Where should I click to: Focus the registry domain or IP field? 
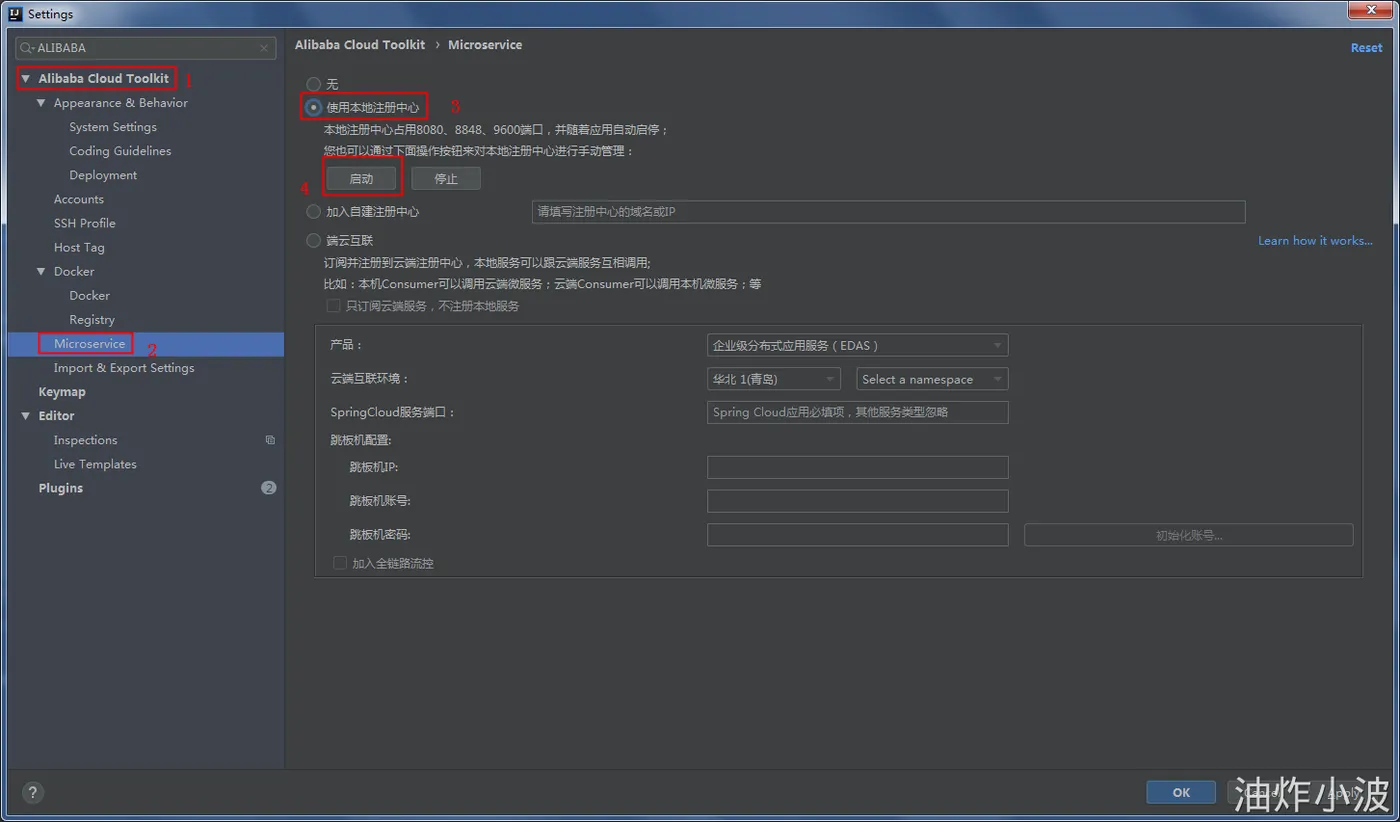888,212
